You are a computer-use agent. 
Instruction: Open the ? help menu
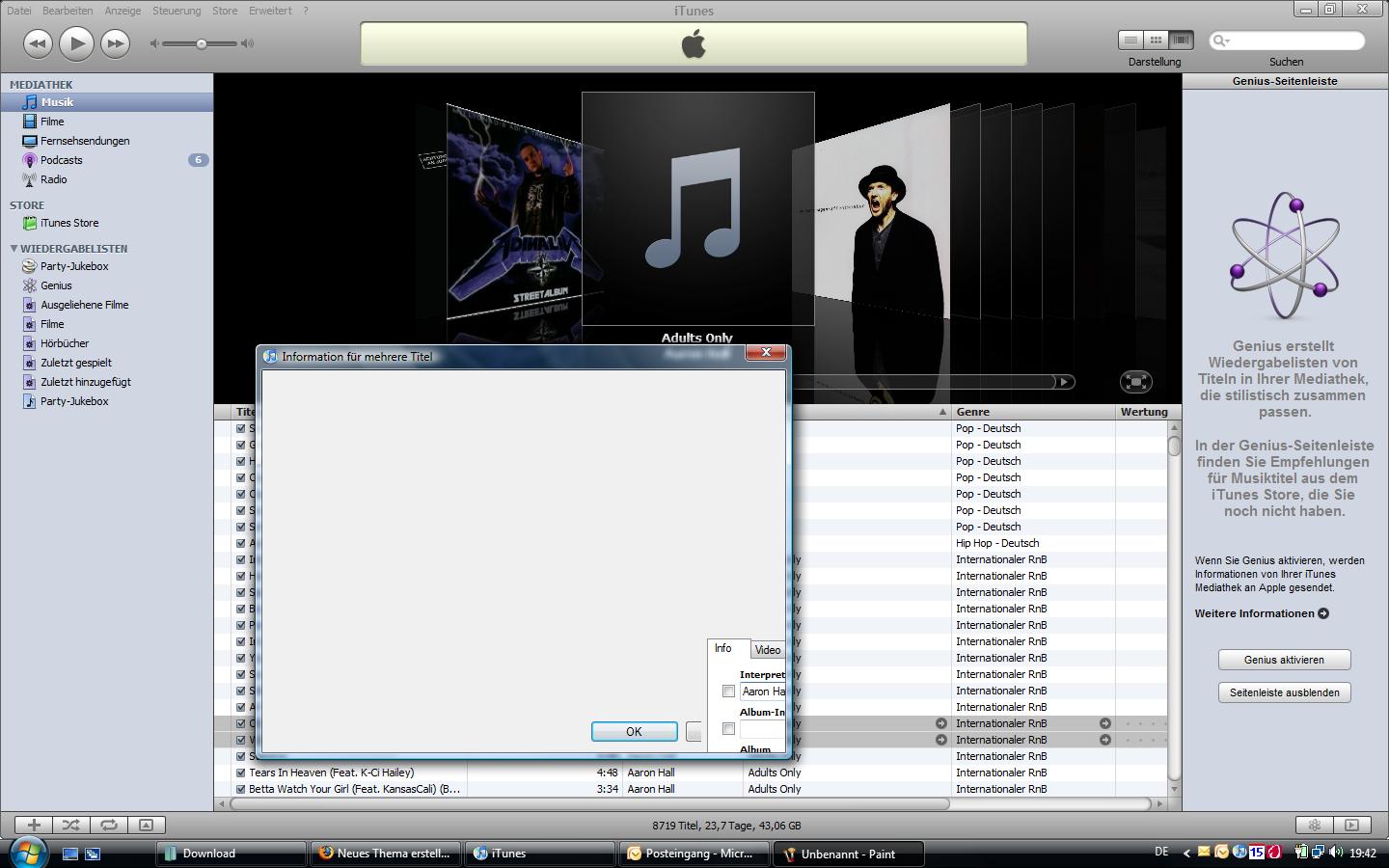tap(306, 11)
